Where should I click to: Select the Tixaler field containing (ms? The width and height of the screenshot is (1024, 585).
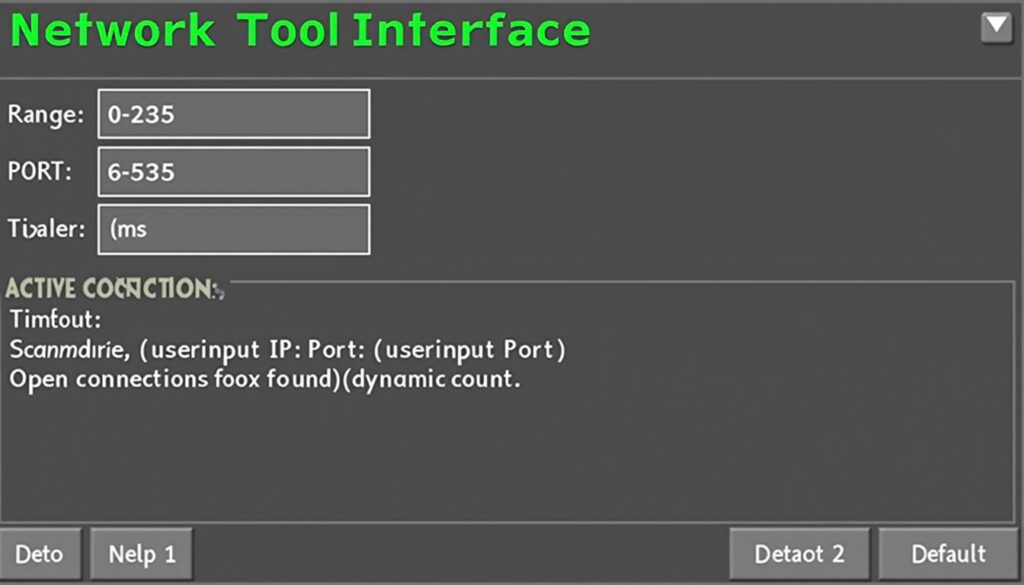tap(234, 229)
